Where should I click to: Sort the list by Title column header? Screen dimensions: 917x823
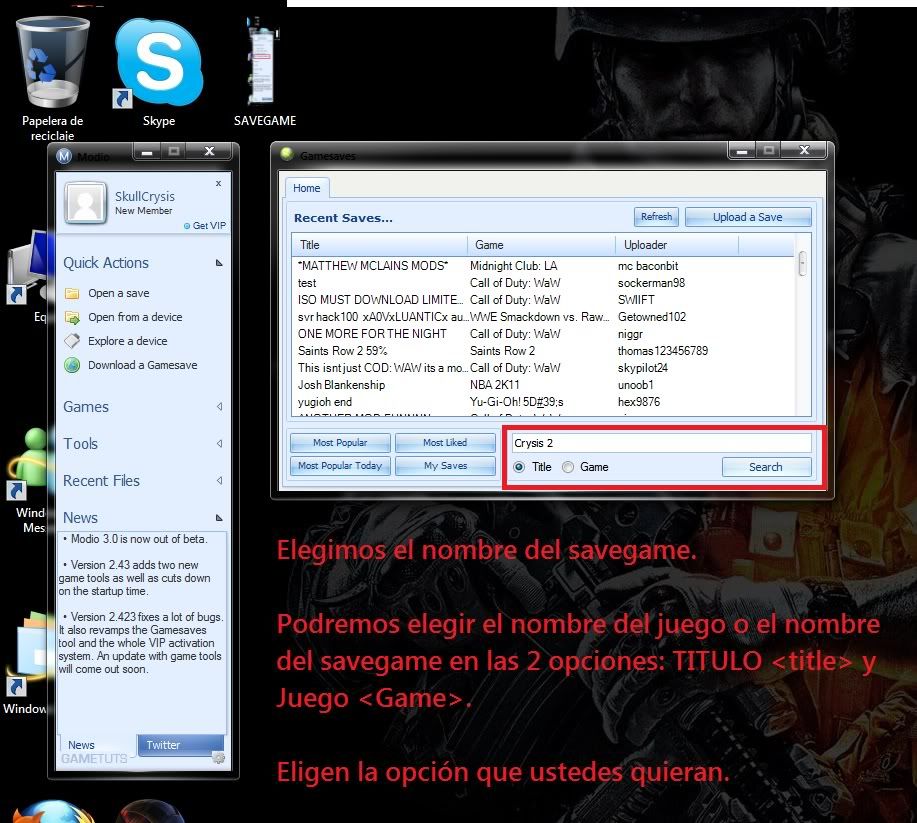380,245
